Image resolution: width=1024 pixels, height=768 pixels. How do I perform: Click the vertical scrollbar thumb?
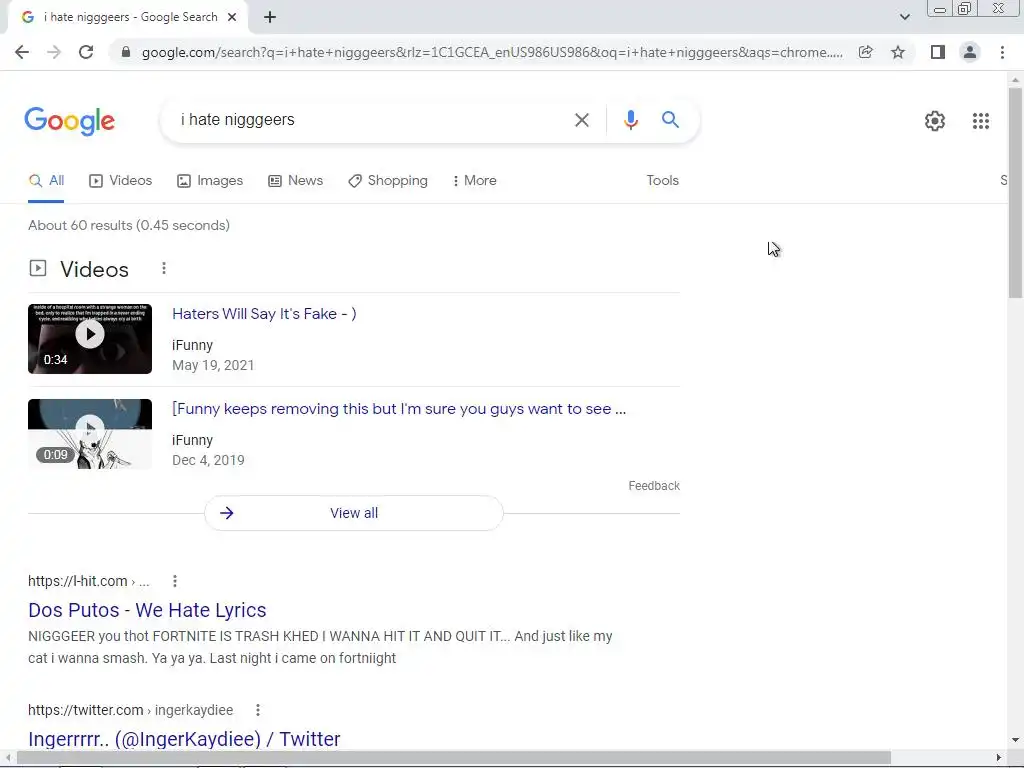pos(1016,192)
